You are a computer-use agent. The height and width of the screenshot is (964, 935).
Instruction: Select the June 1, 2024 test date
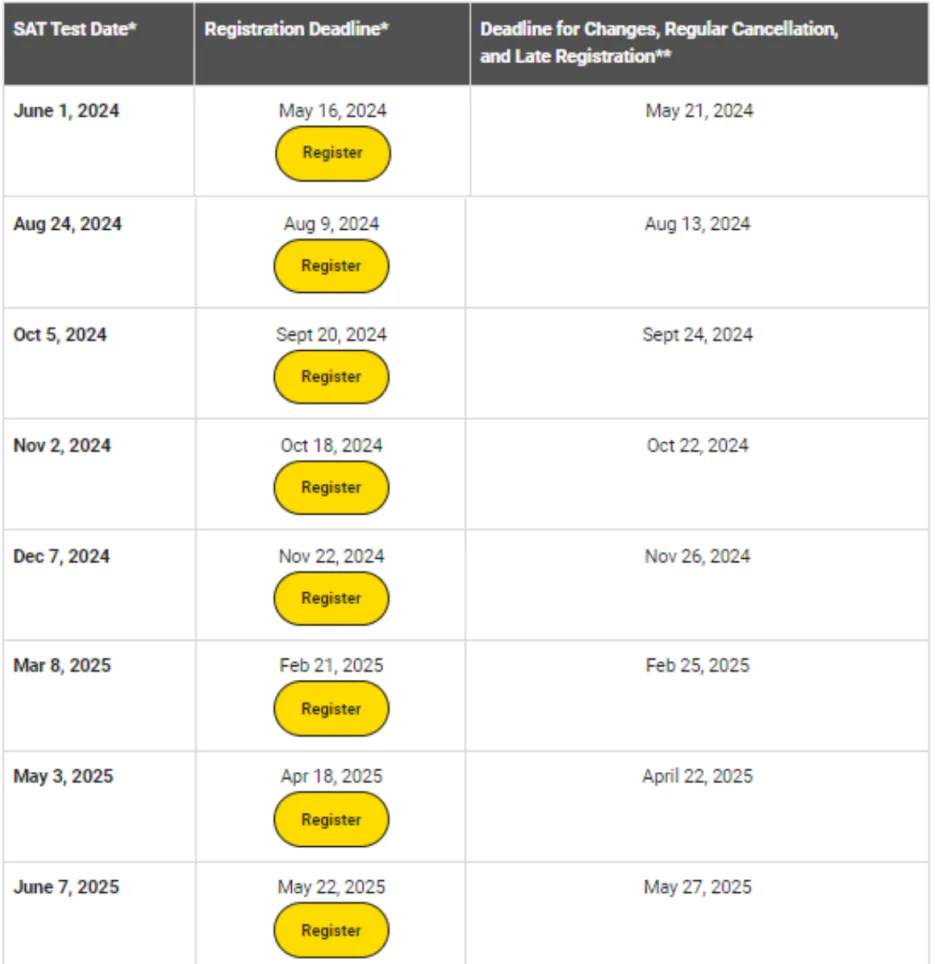(x=66, y=111)
